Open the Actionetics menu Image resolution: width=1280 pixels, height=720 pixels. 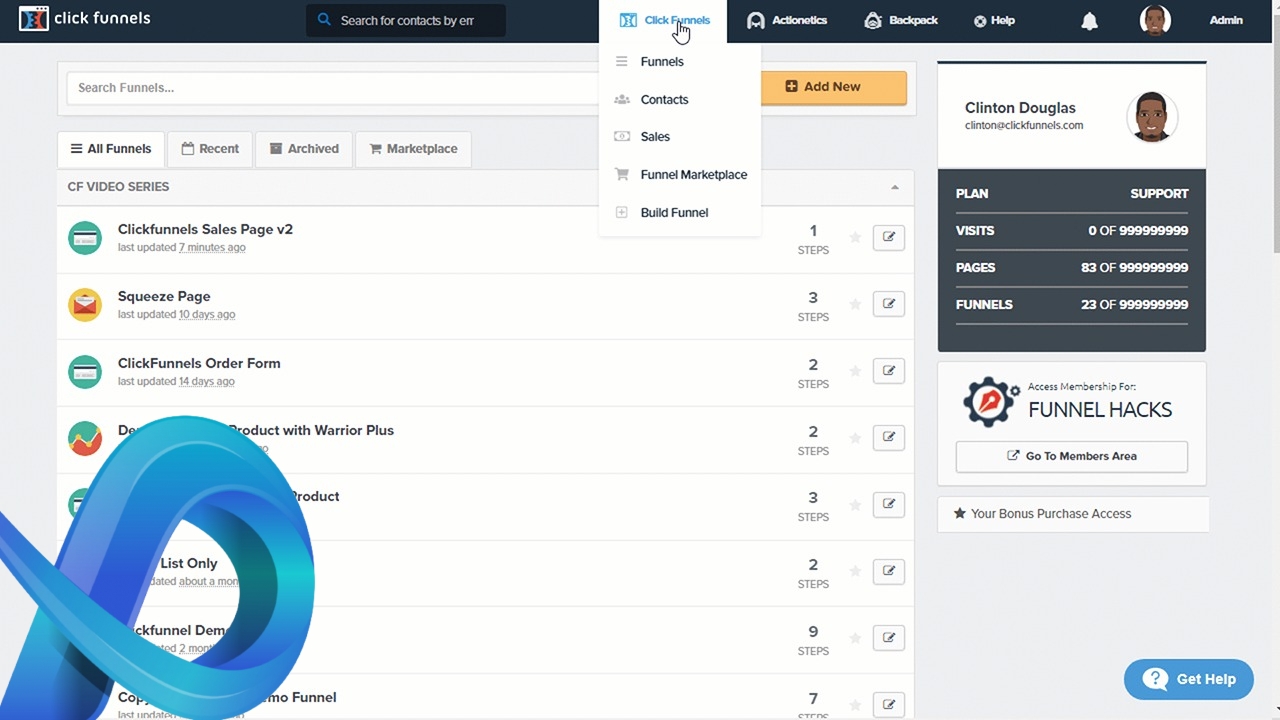[787, 20]
